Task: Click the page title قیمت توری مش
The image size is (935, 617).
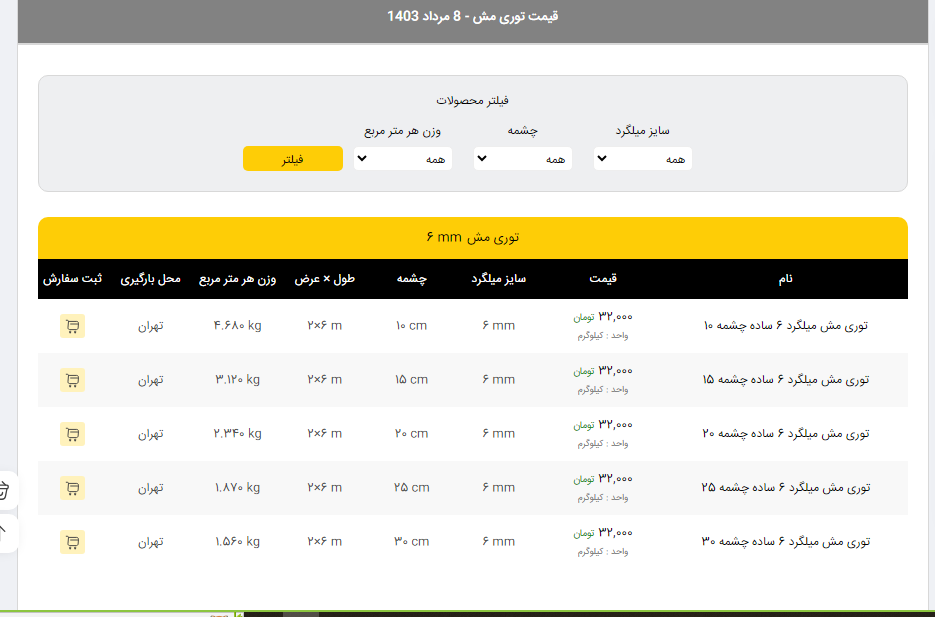Action: click(472, 16)
